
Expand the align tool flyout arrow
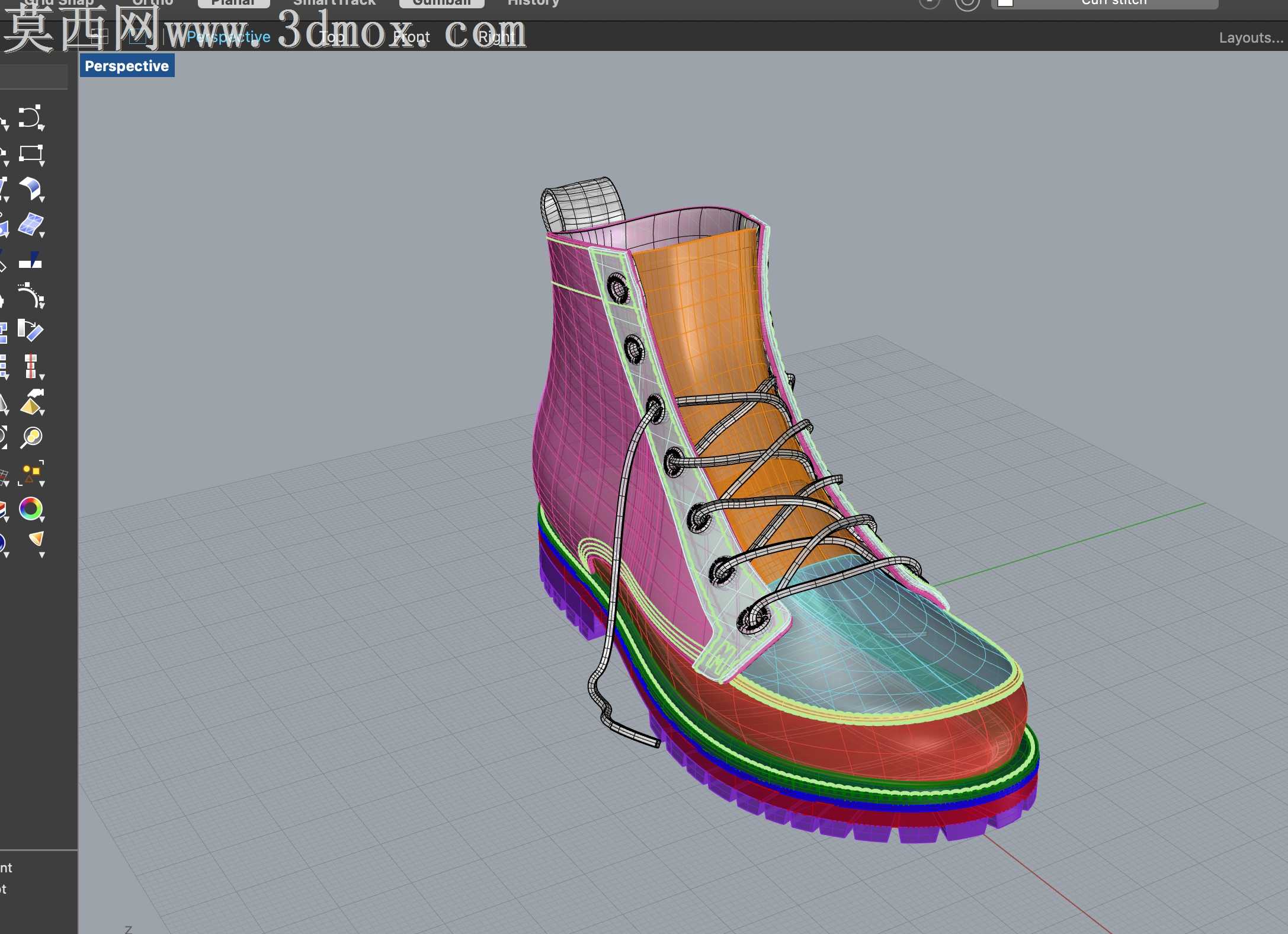pos(42,376)
